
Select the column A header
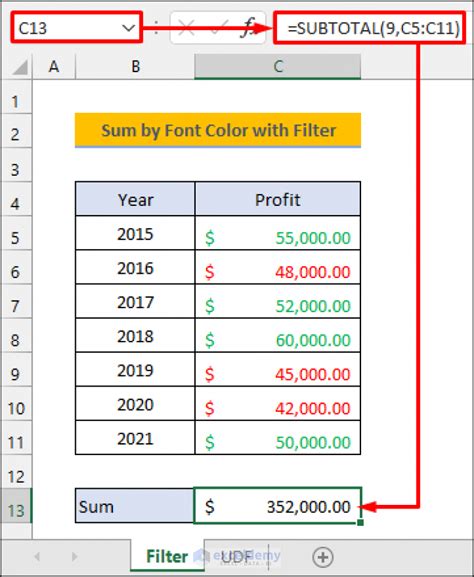[x=54, y=67]
